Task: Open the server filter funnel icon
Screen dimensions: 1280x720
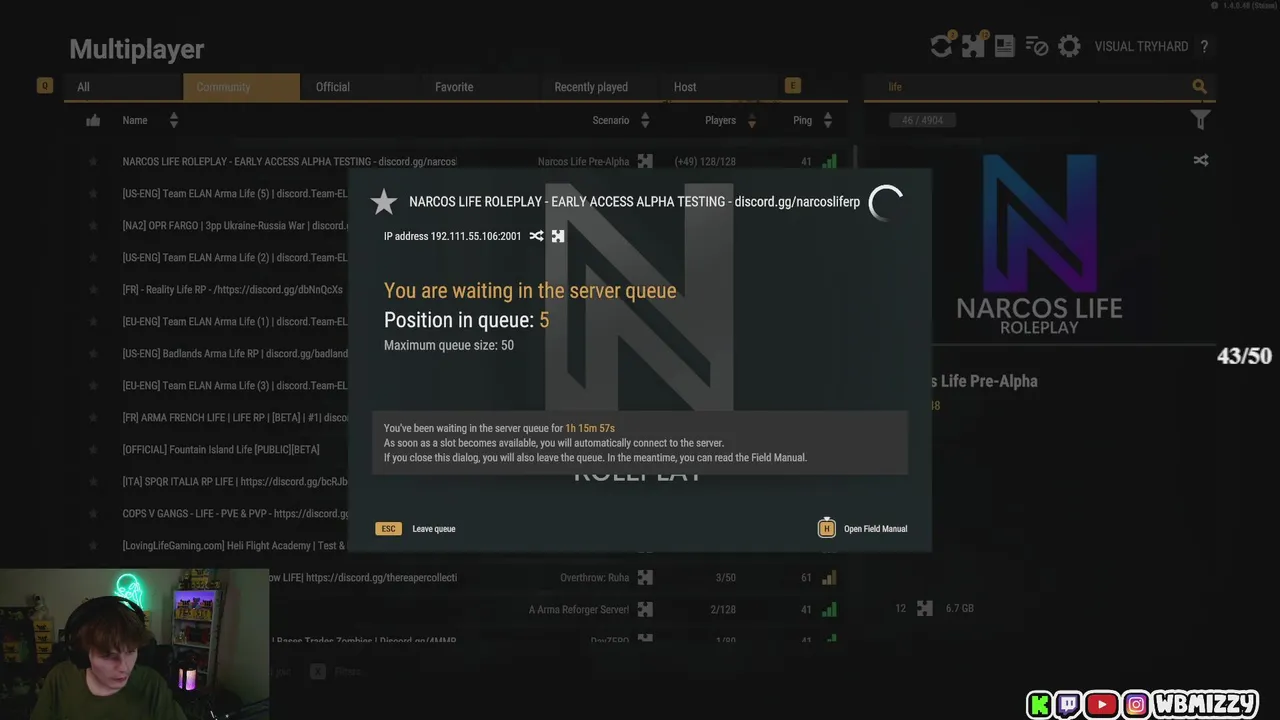Action: point(1201,120)
